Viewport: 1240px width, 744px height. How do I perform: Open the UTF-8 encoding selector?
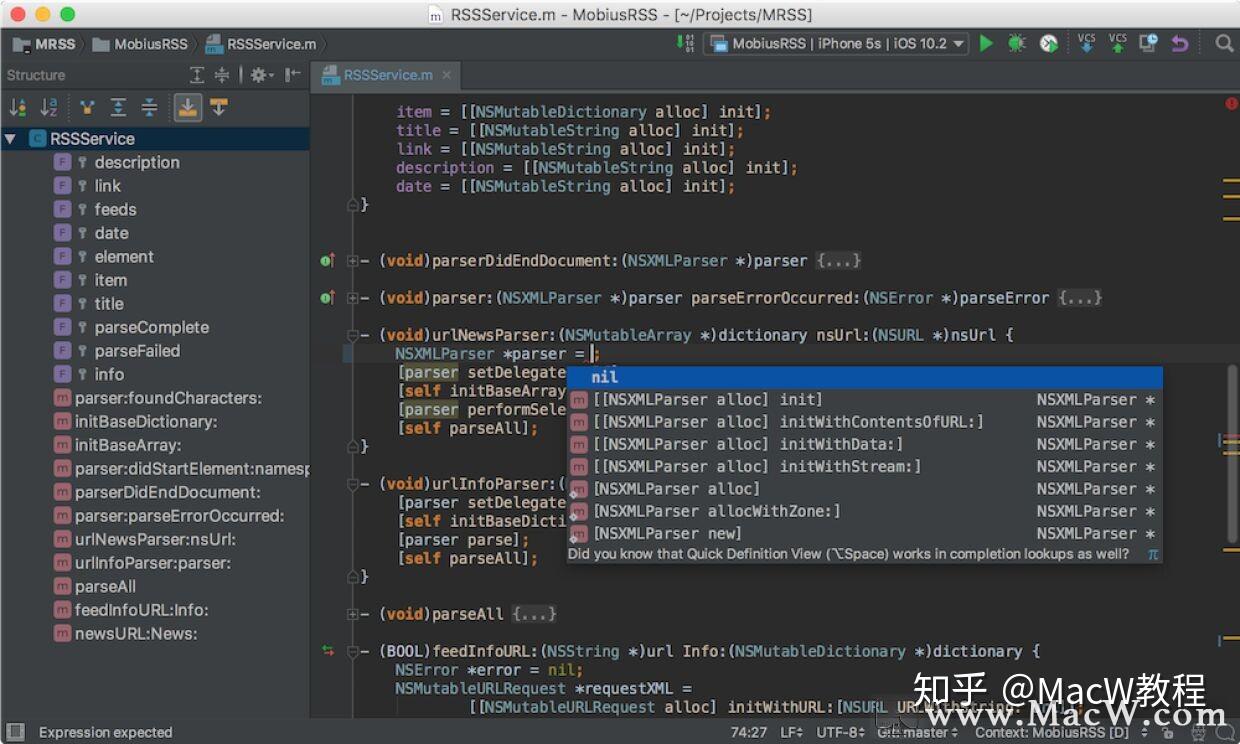pyautogui.click(x=842, y=732)
